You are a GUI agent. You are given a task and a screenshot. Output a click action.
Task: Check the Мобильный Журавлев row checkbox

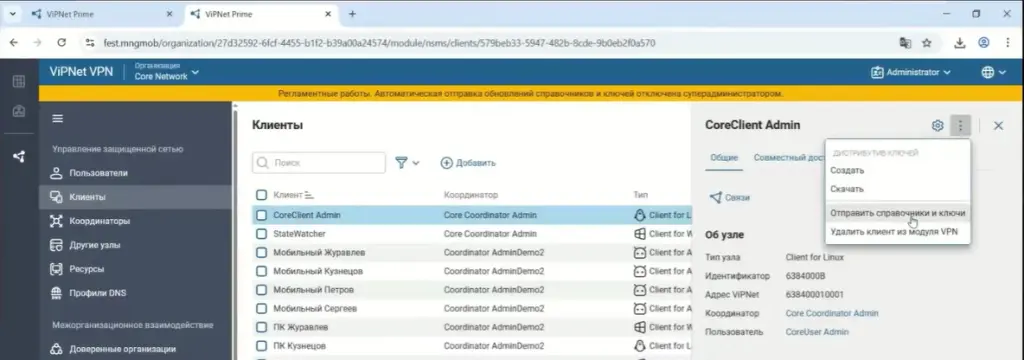(261, 252)
